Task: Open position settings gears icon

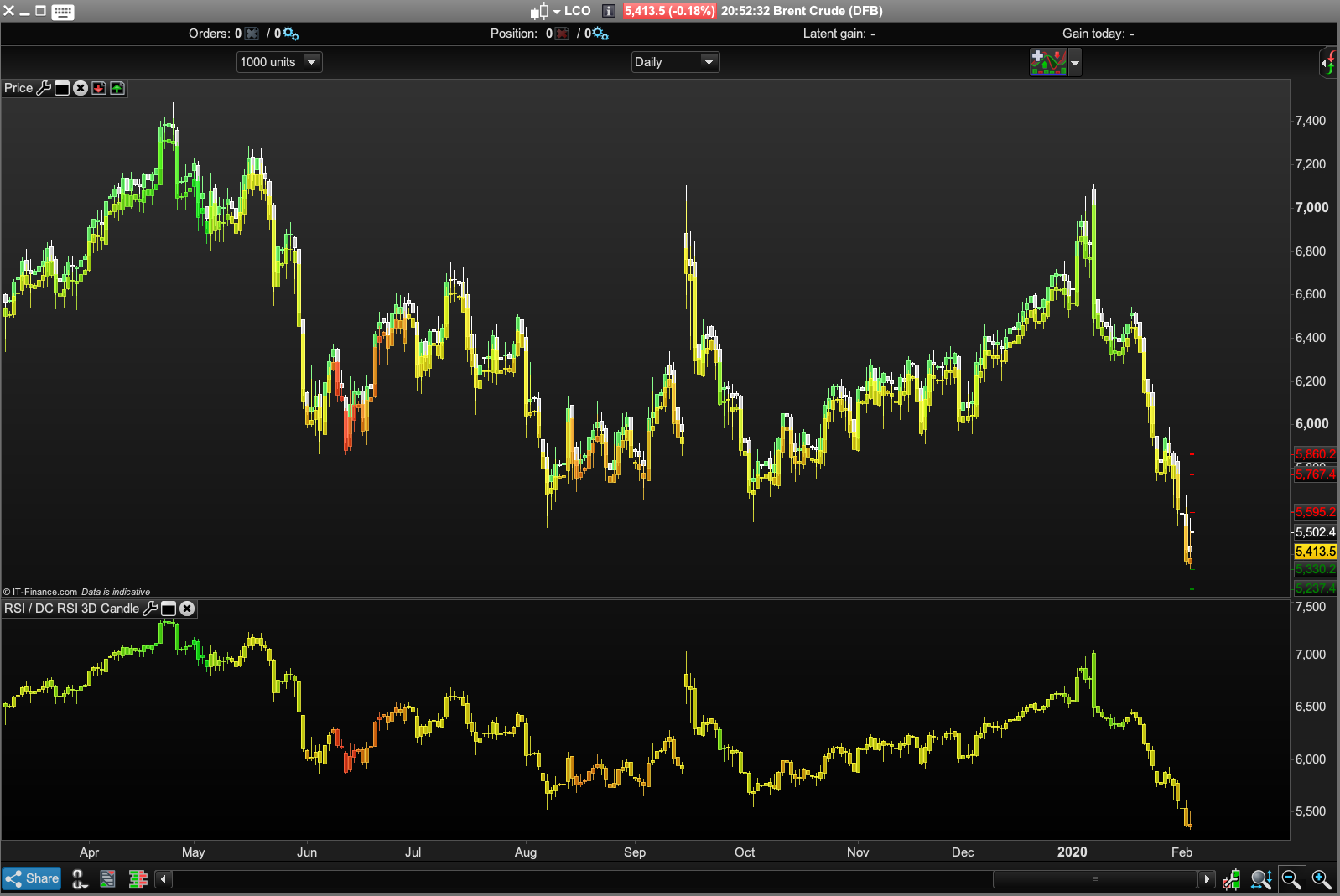Action: point(600,34)
